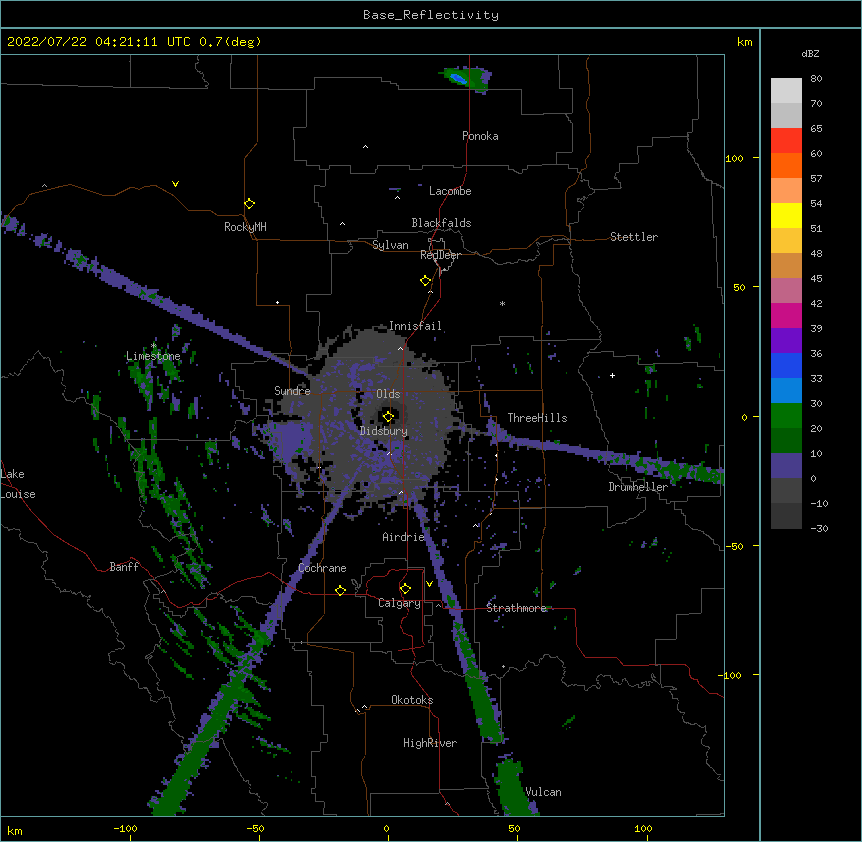Click the Vulcan town label

543,792
